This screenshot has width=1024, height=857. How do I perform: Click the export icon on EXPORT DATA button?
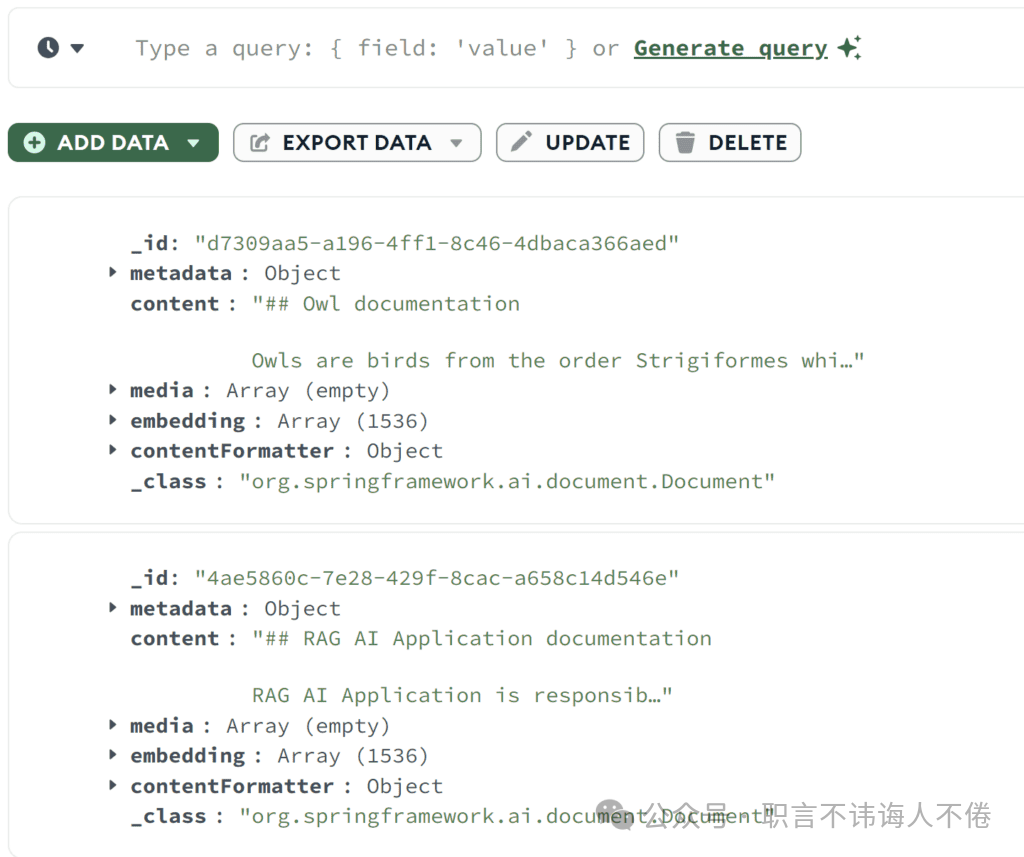click(x=258, y=142)
